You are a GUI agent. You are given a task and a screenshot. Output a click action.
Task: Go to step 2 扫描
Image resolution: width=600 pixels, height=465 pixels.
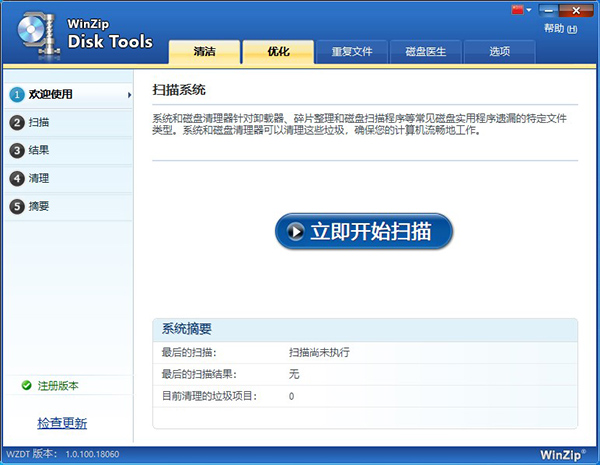coord(69,122)
